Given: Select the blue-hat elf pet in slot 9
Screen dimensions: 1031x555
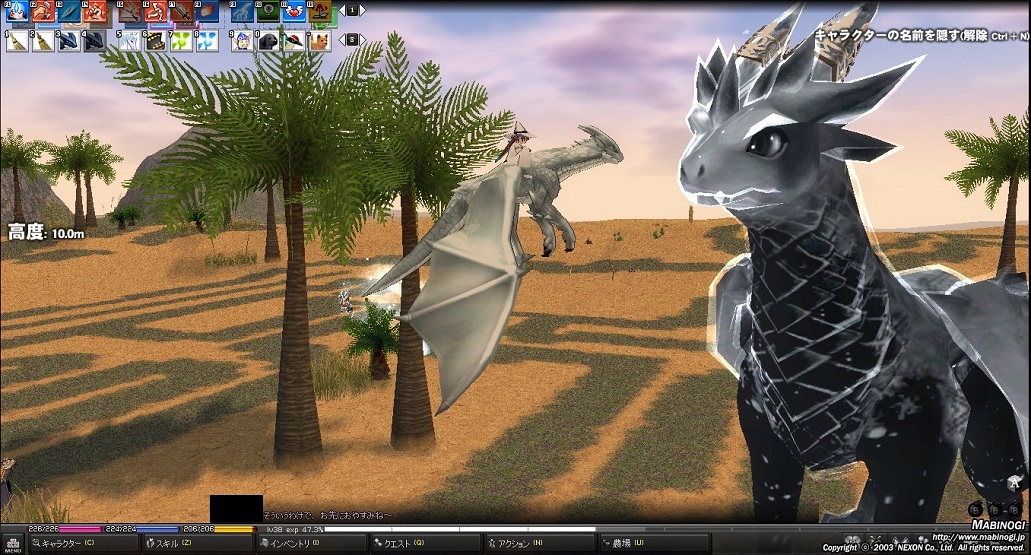Looking at the screenshot, I should tap(242, 41).
